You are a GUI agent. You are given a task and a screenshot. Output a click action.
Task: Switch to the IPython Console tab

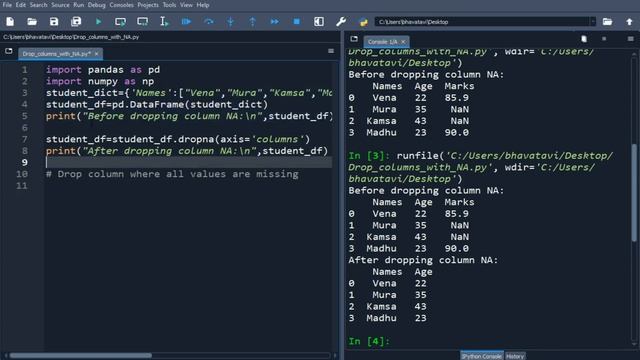(482, 356)
